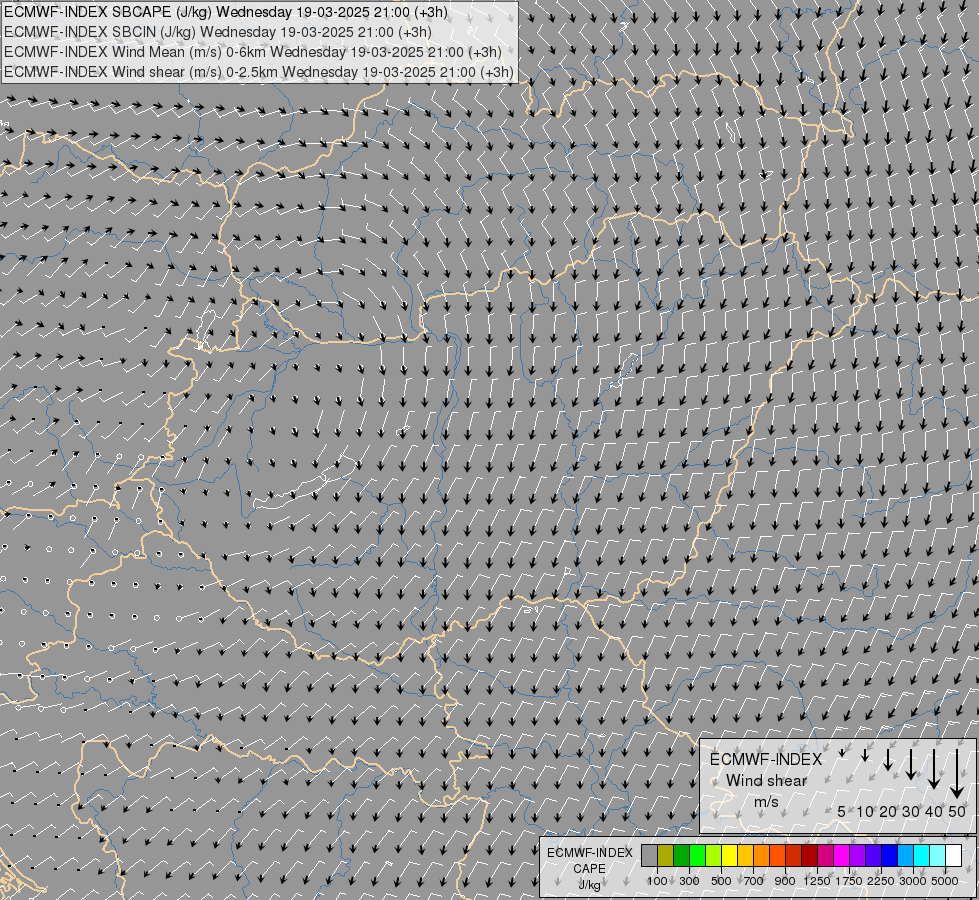Click the '5' wind shear scale label
The image size is (979, 900).
tap(842, 811)
